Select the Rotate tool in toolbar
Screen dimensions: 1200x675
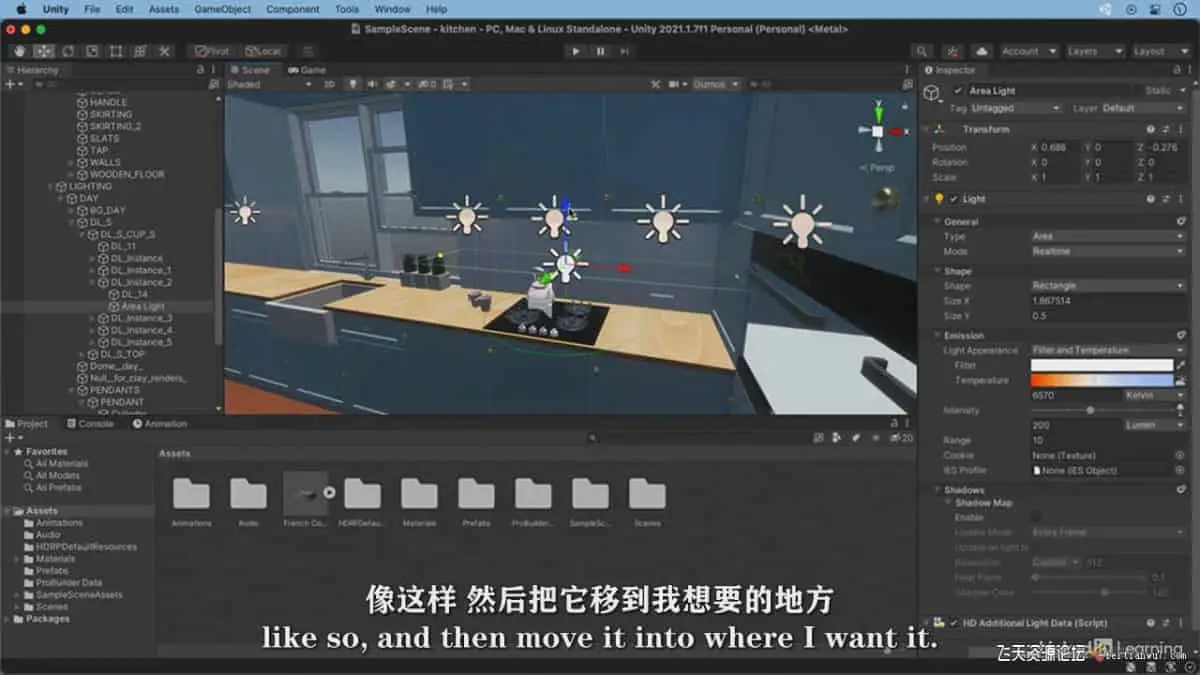tap(68, 51)
